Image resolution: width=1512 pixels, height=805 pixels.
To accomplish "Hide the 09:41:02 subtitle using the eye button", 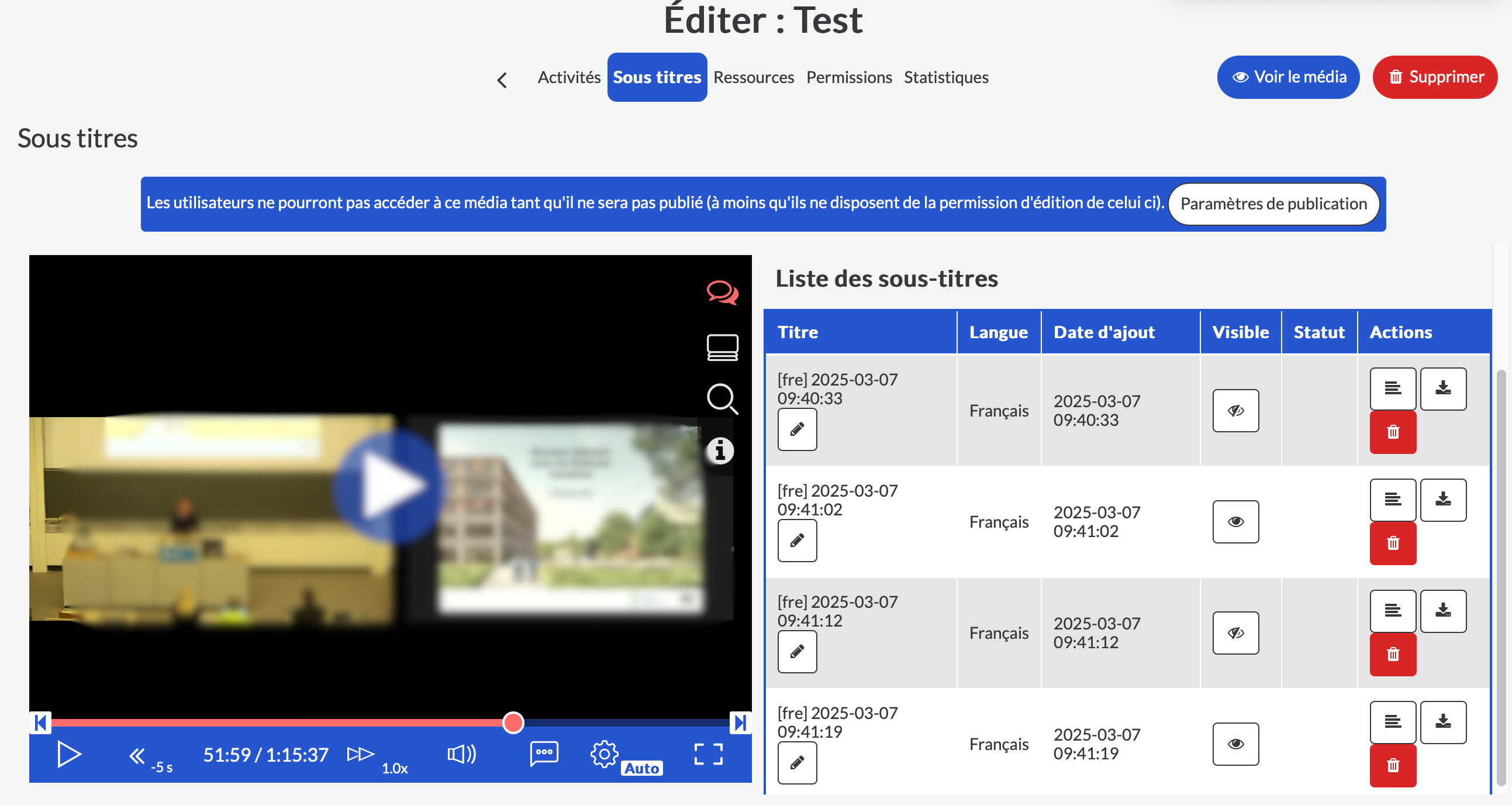I will (x=1235, y=521).
